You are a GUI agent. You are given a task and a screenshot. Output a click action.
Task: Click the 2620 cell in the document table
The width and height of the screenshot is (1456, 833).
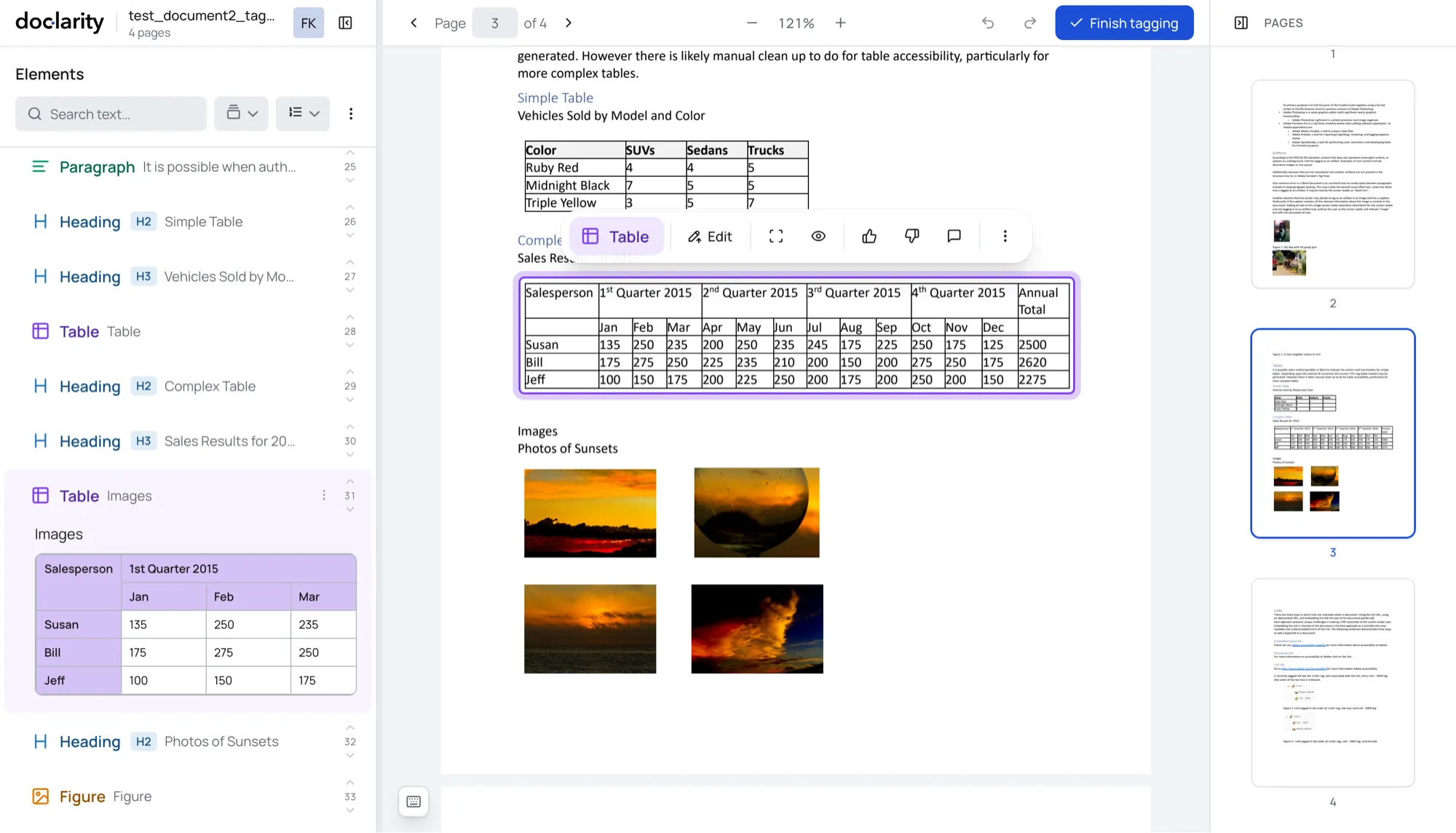click(x=1042, y=362)
